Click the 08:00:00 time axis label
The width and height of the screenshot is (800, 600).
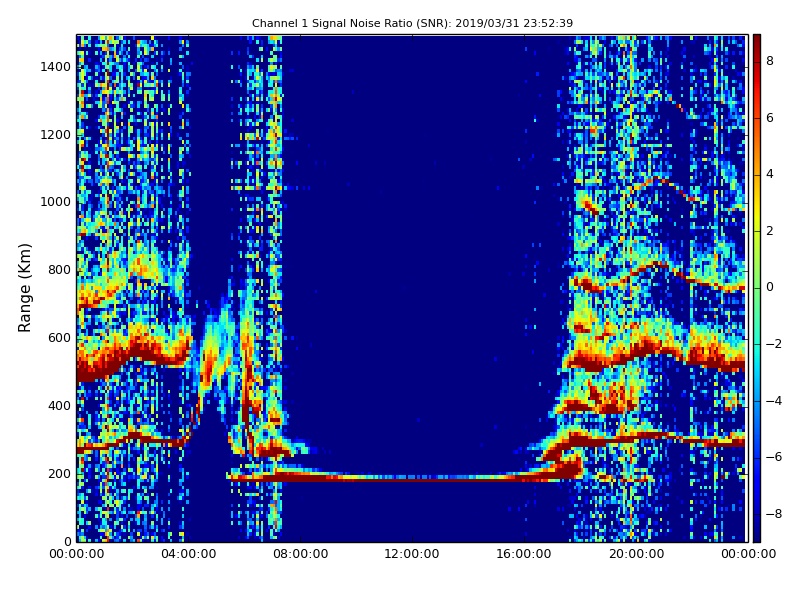click(x=301, y=554)
